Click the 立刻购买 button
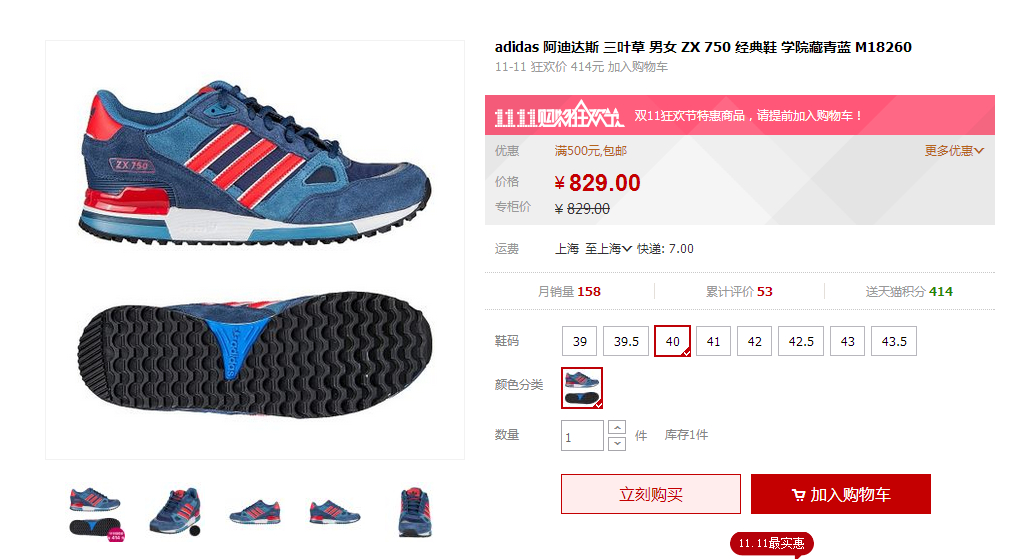Screen dimensions: 1013x559 (651, 494)
